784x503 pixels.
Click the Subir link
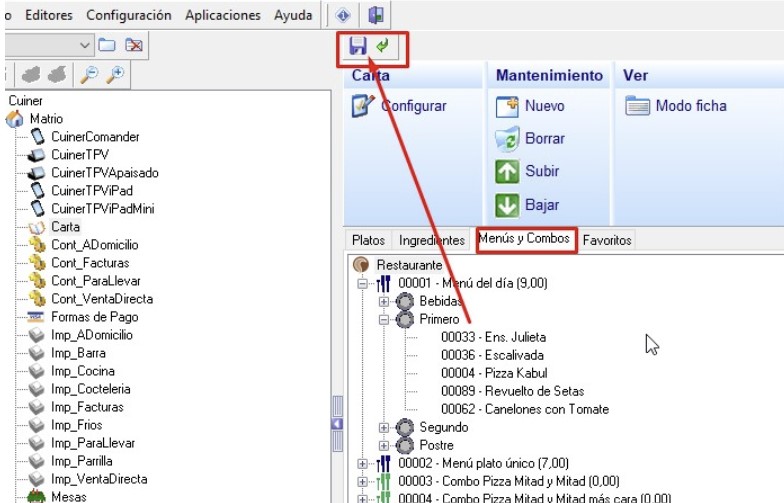click(542, 171)
